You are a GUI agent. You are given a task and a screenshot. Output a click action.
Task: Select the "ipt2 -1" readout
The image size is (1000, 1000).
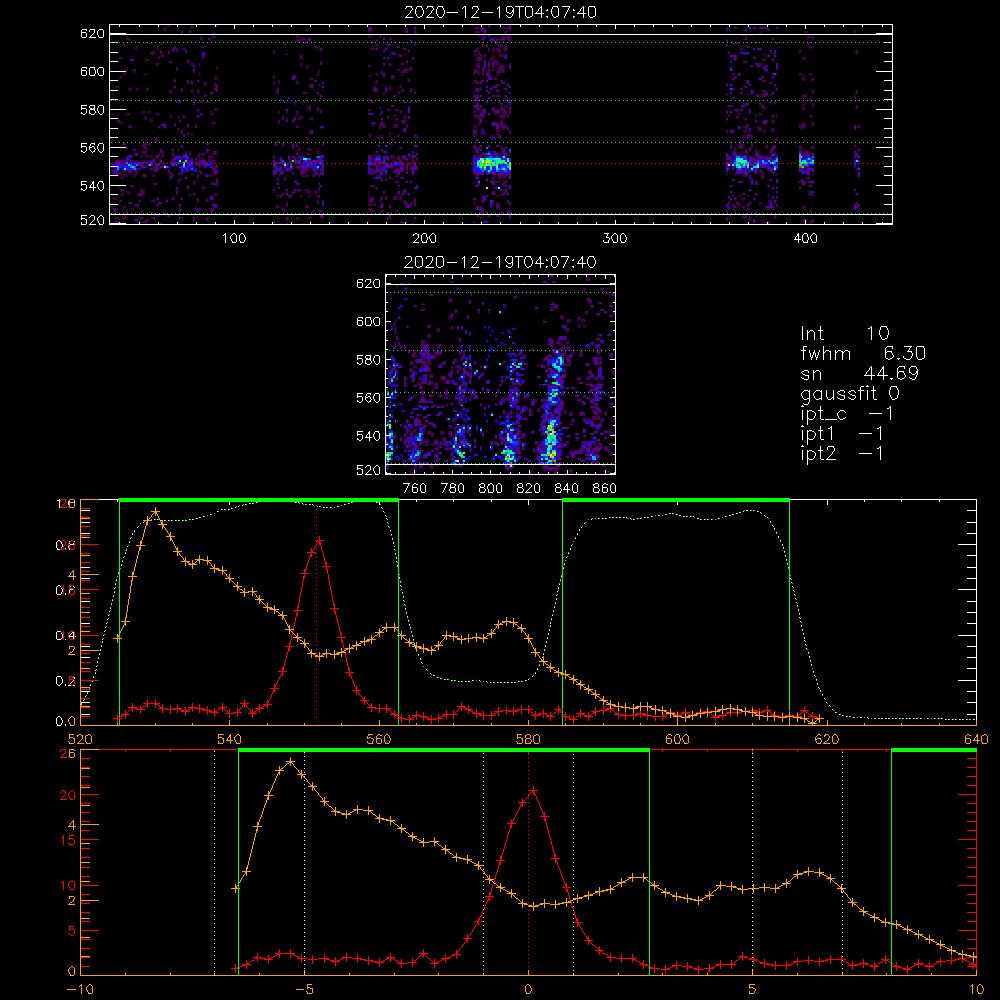coord(841,454)
